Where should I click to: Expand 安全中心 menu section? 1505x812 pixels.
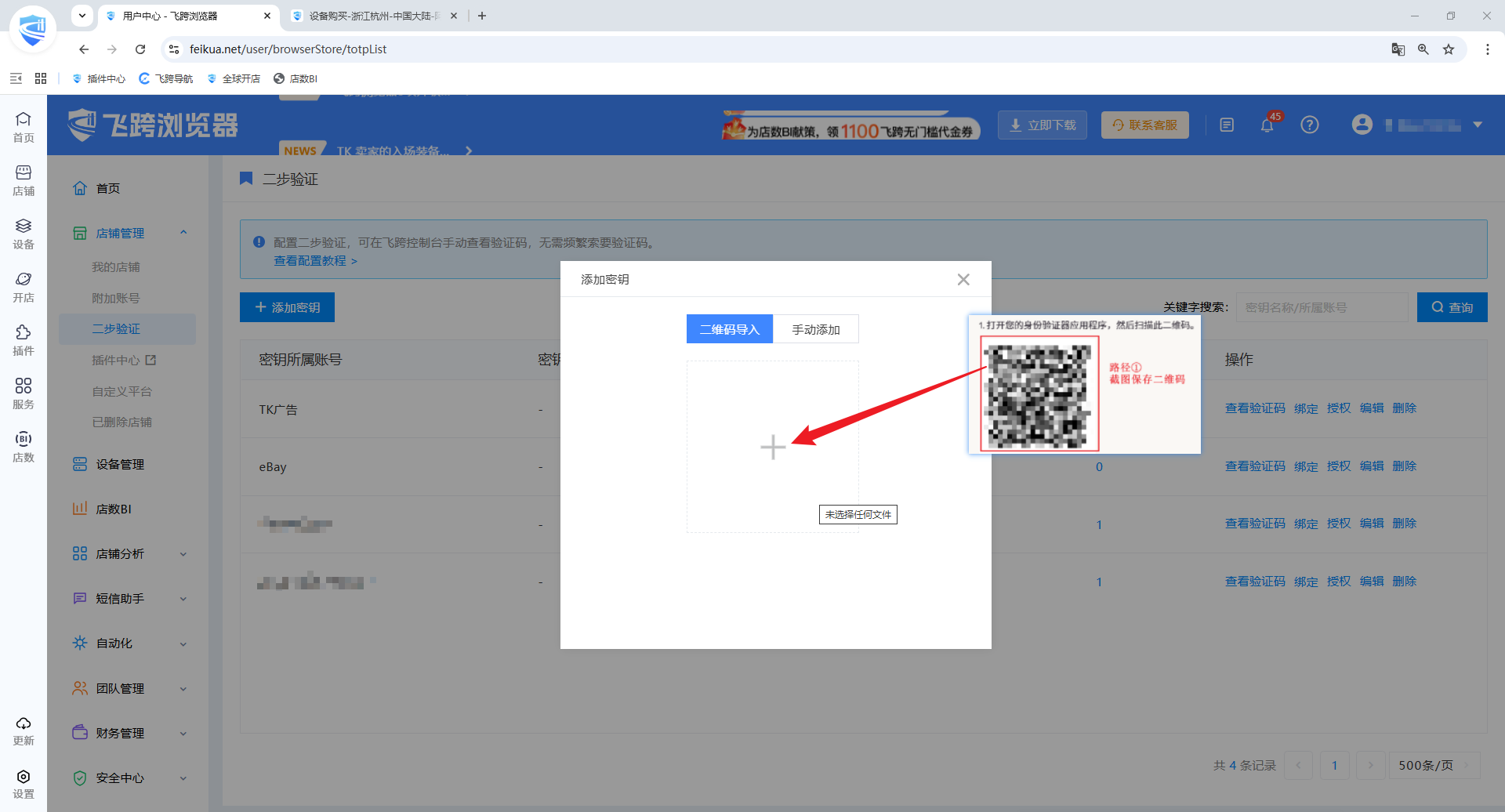pos(130,778)
